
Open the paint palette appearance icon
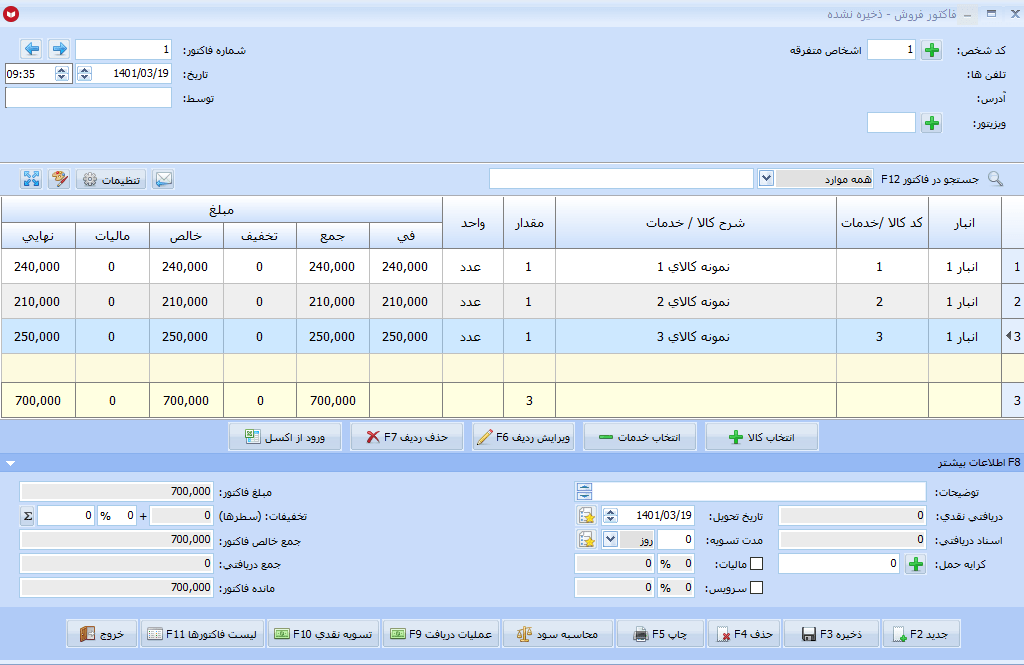point(59,179)
